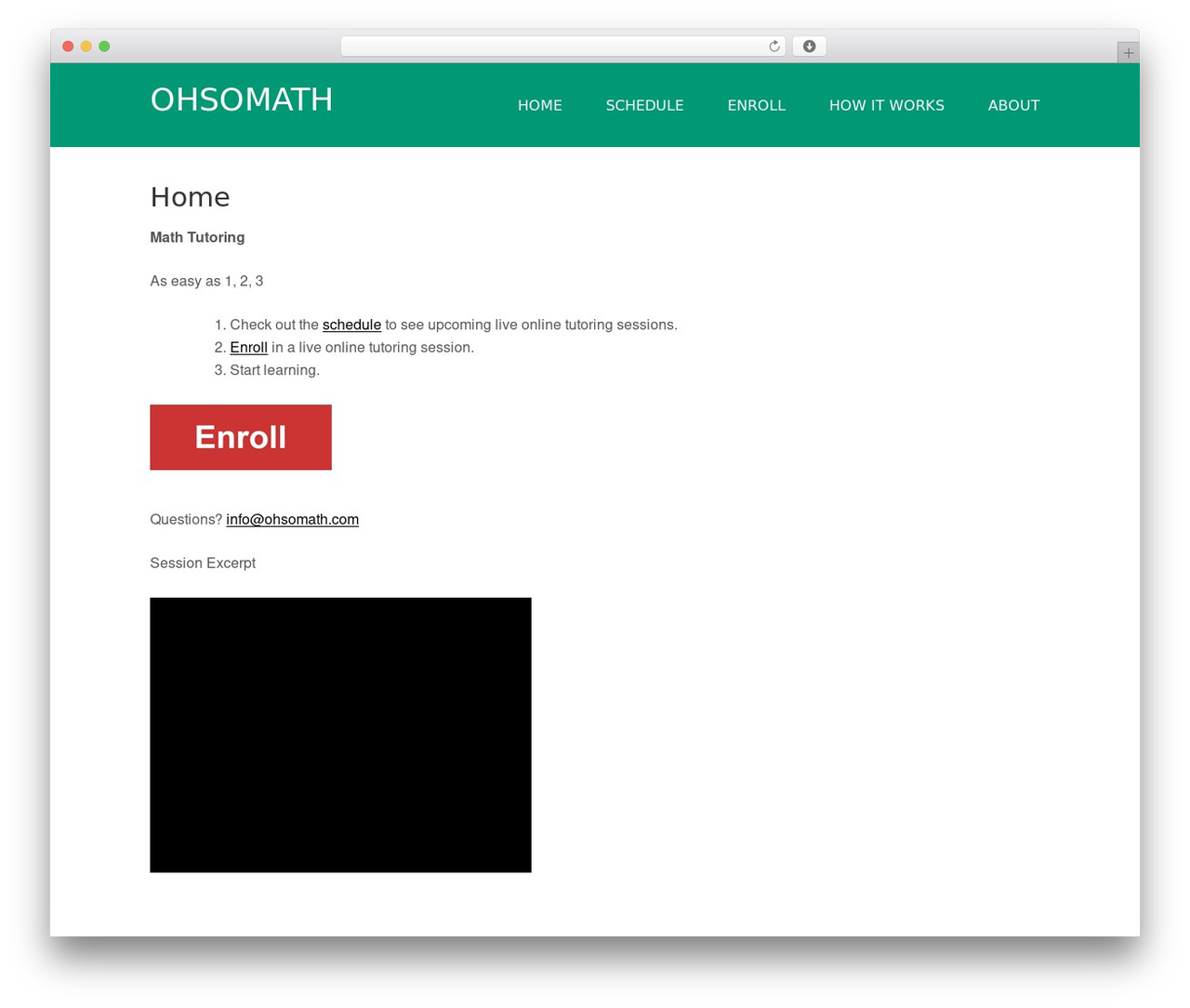Click the browser address bar
Viewport: 1190px width, 1008px height.
pyautogui.click(x=562, y=46)
